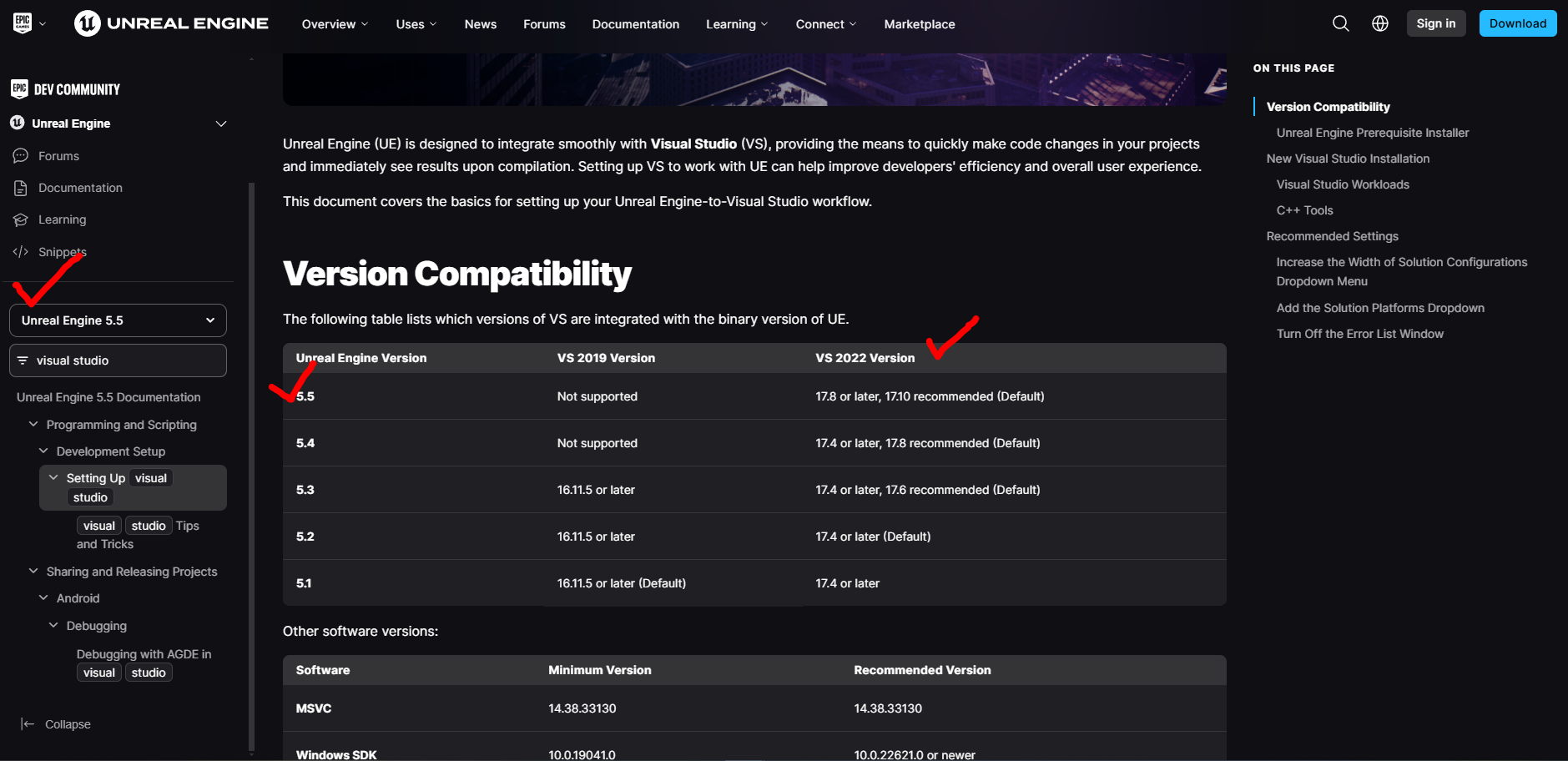Click the Epic Games logo icon
Image resolution: width=1568 pixels, height=761 pixels.
coord(23,23)
